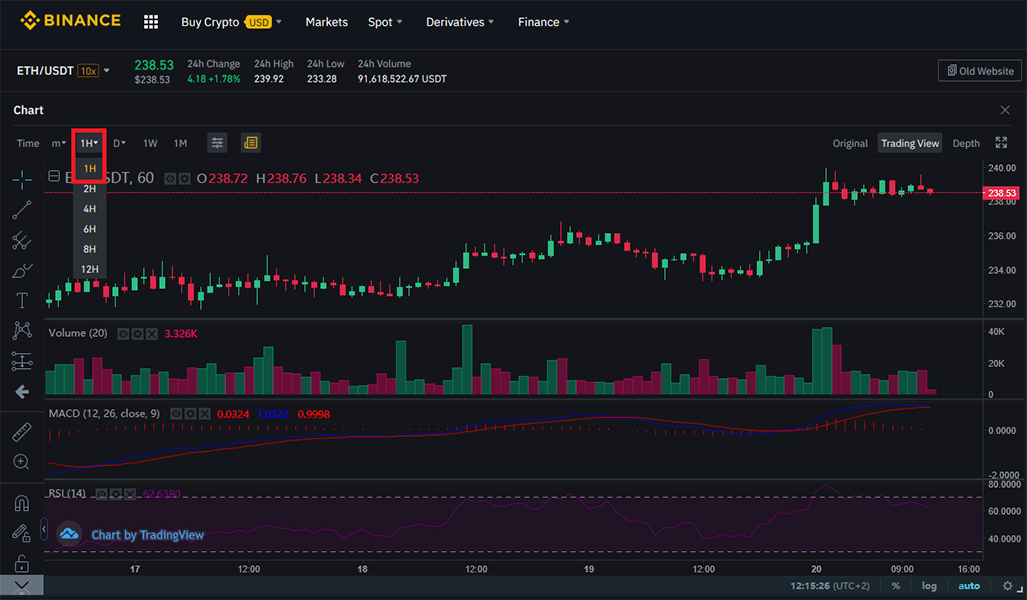Choose 8H from the interval list
This screenshot has width=1027, height=600.
(90, 250)
